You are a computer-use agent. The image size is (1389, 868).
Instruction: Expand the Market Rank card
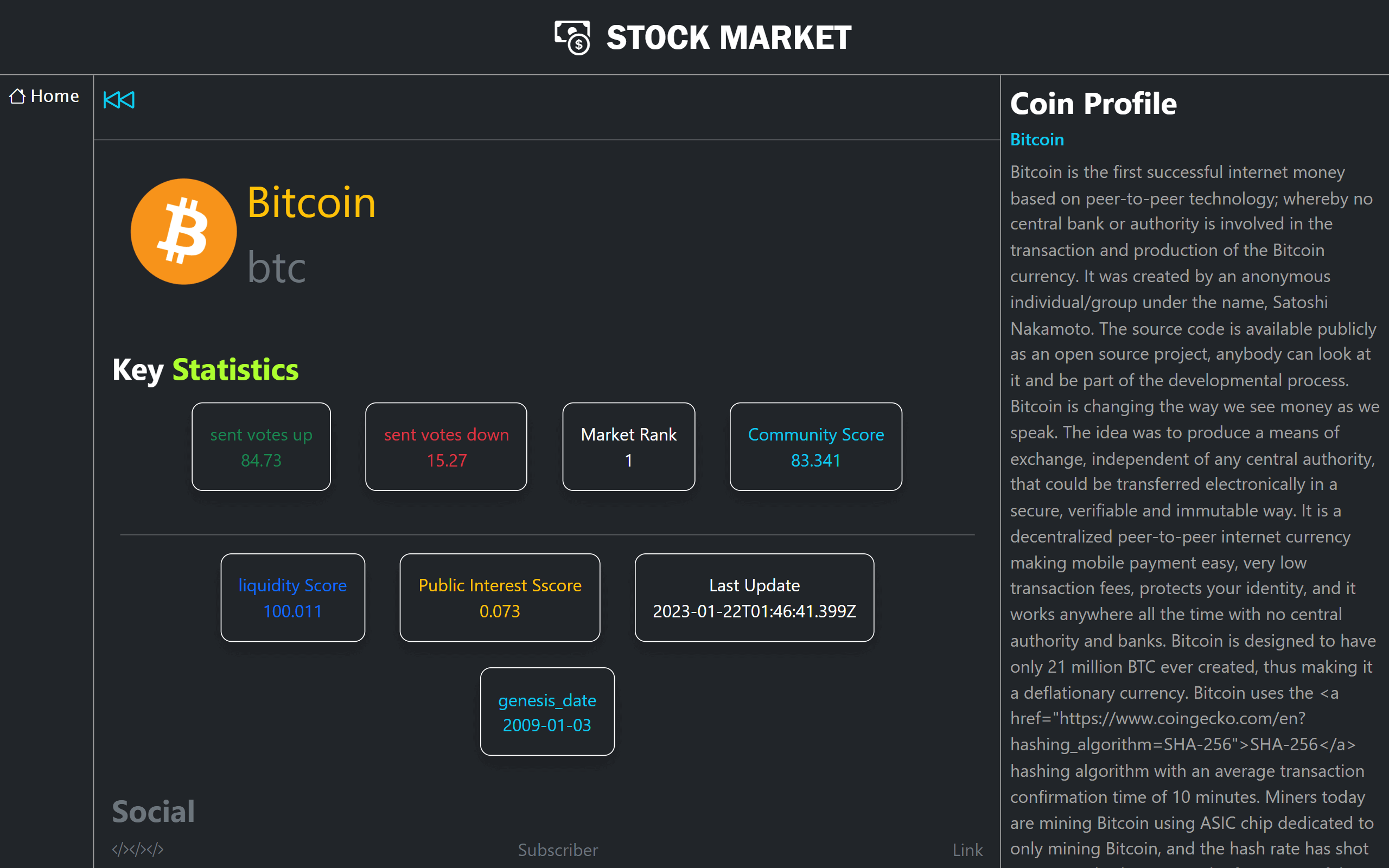(628, 446)
